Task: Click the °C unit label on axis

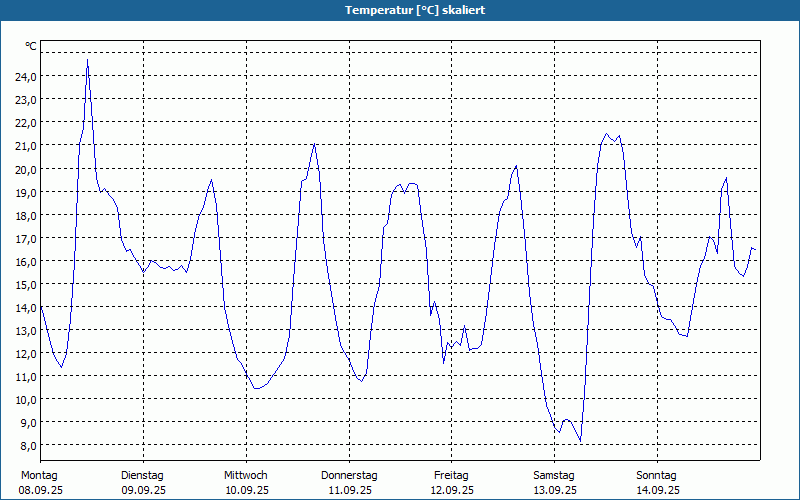Action: (31, 46)
